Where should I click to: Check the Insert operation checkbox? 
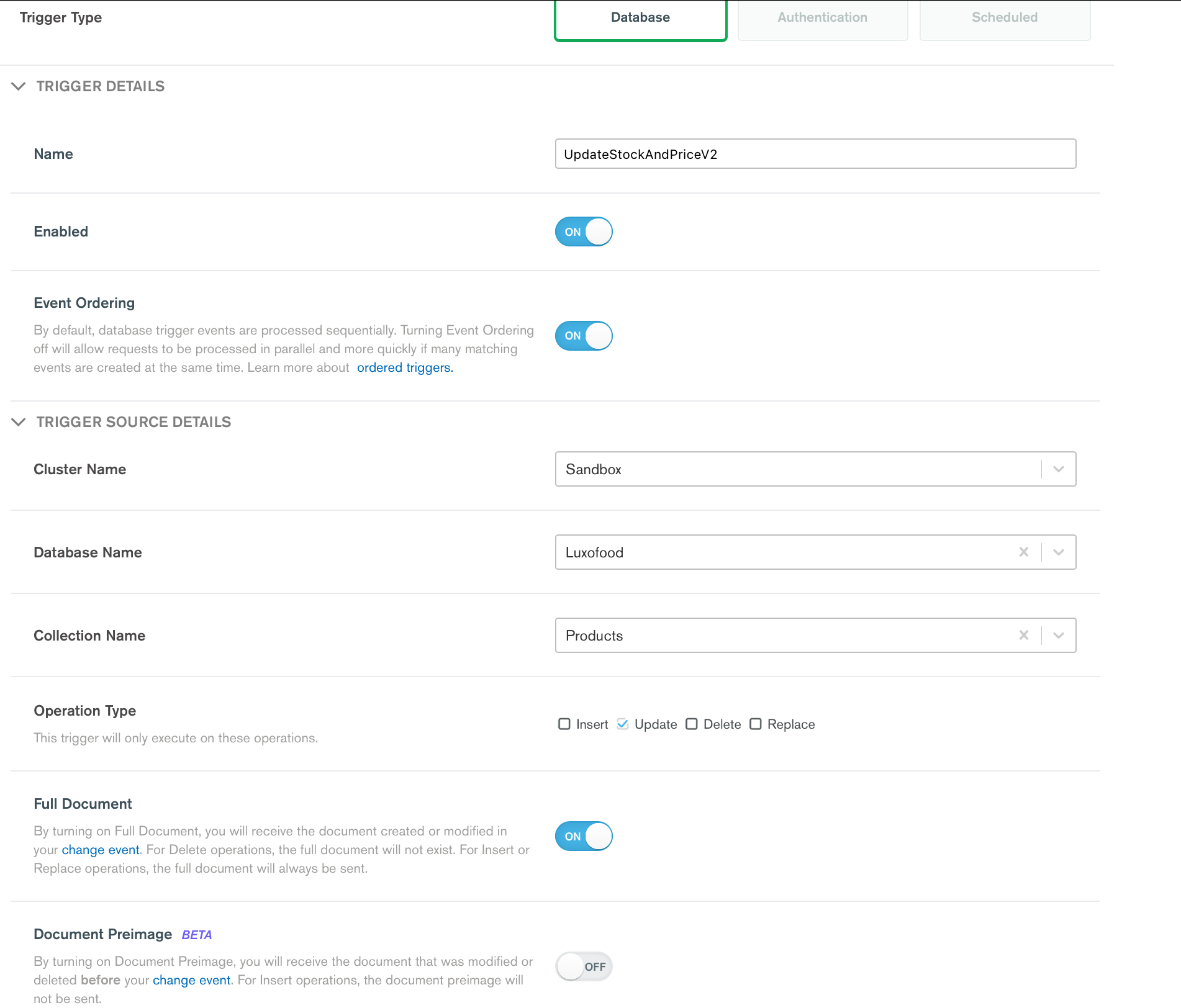(x=564, y=724)
